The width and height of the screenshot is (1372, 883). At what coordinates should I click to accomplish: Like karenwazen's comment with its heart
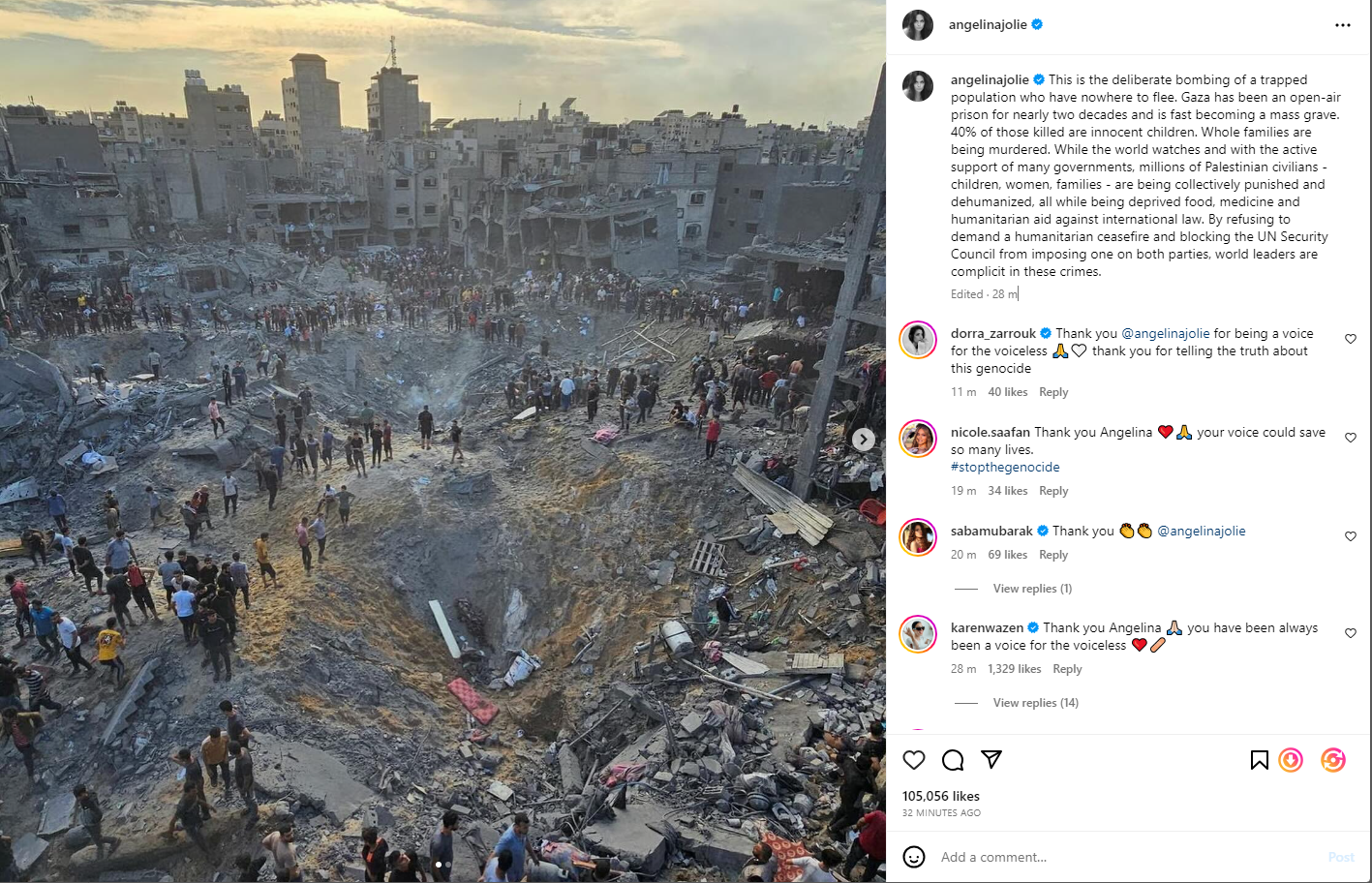click(x=1351, y=633)
